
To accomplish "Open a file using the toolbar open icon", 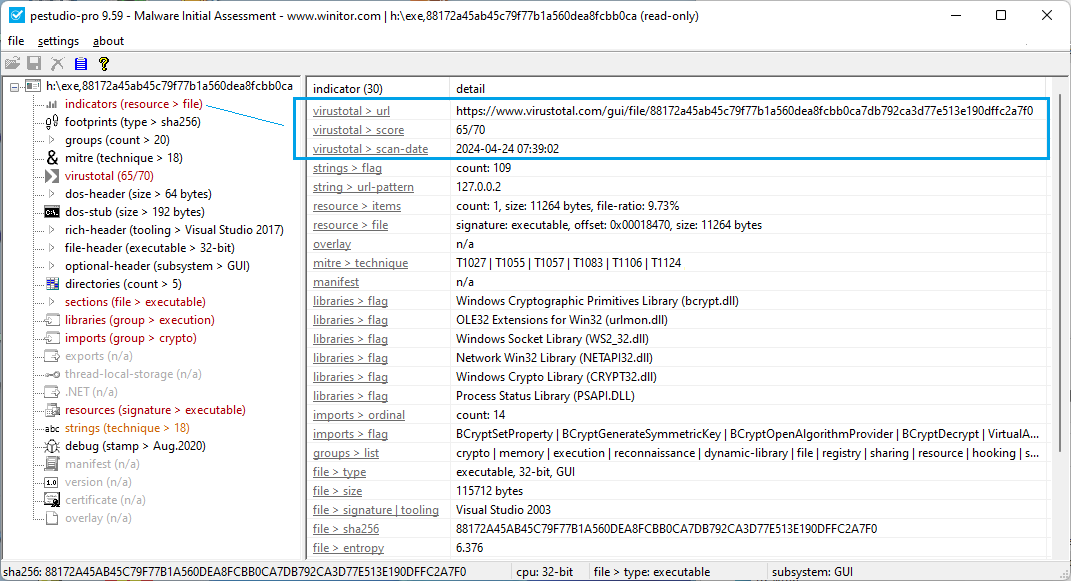I will (x=12, y=62).
